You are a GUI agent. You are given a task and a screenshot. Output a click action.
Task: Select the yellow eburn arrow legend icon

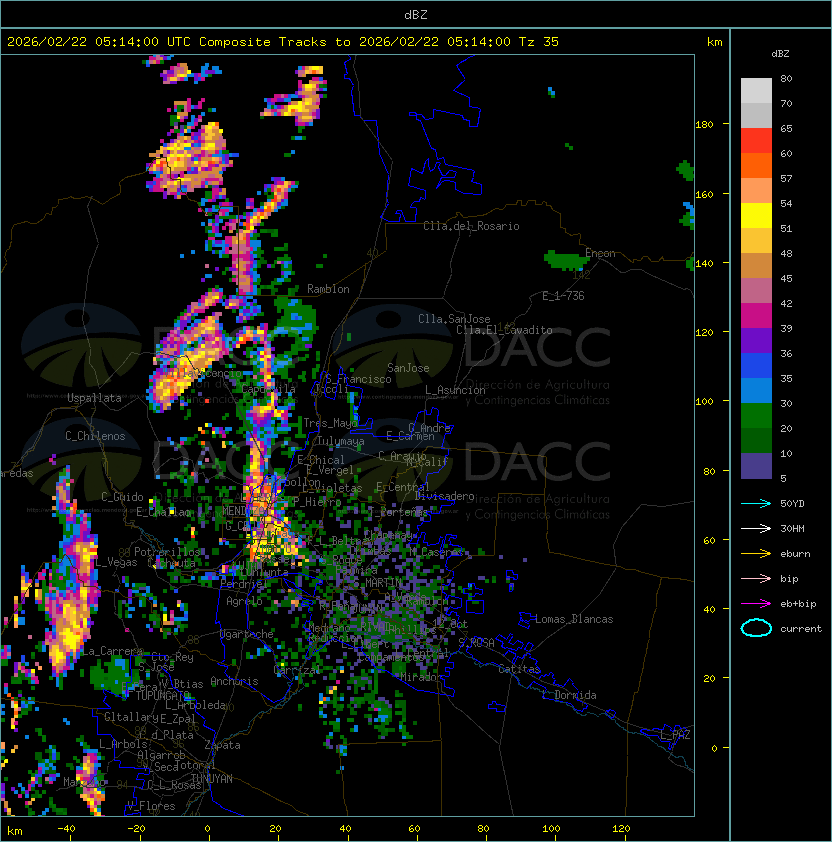coord(756,554)
